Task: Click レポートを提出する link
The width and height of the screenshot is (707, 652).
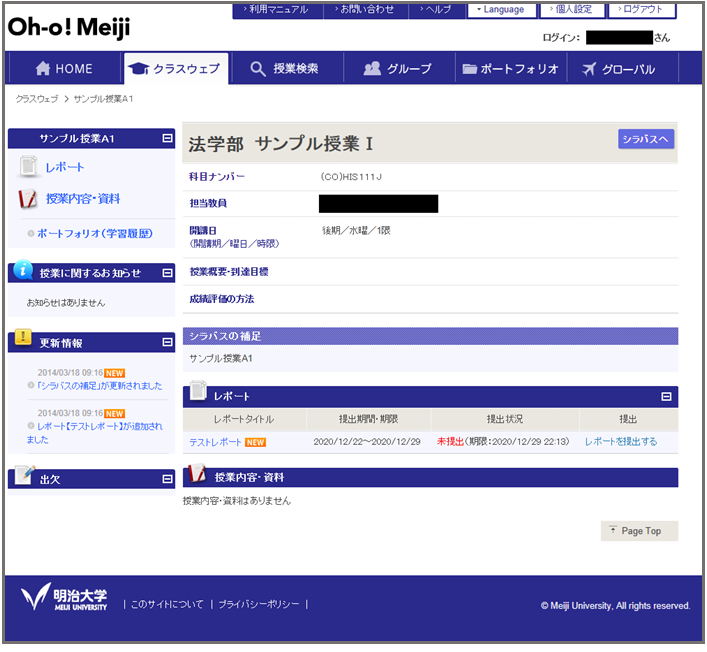Action: pos(621,442)
